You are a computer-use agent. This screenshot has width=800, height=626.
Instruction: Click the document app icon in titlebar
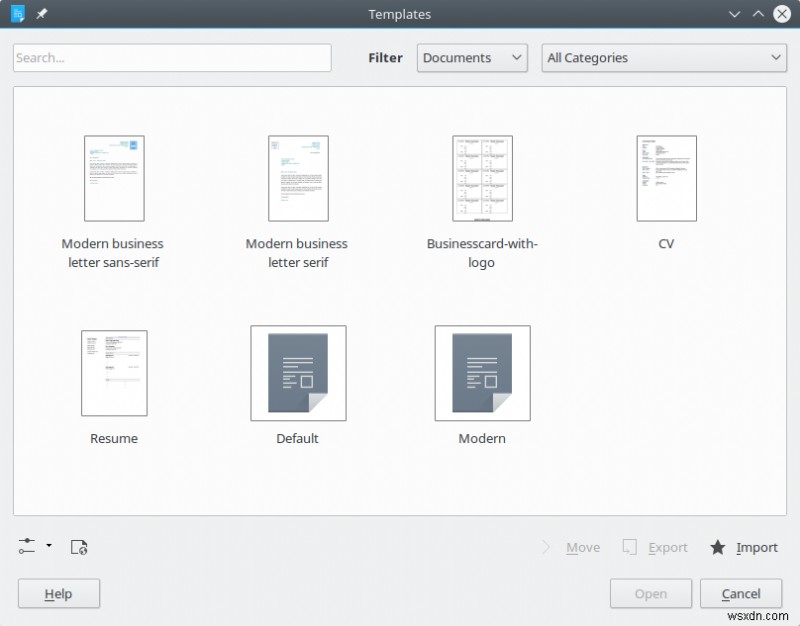[17, 14]
